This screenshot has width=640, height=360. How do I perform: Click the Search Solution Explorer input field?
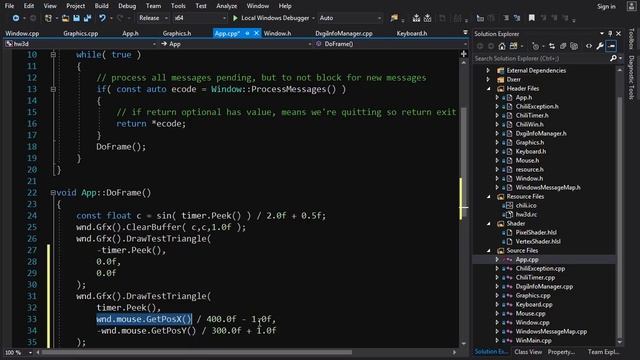(x=541, y=58)
